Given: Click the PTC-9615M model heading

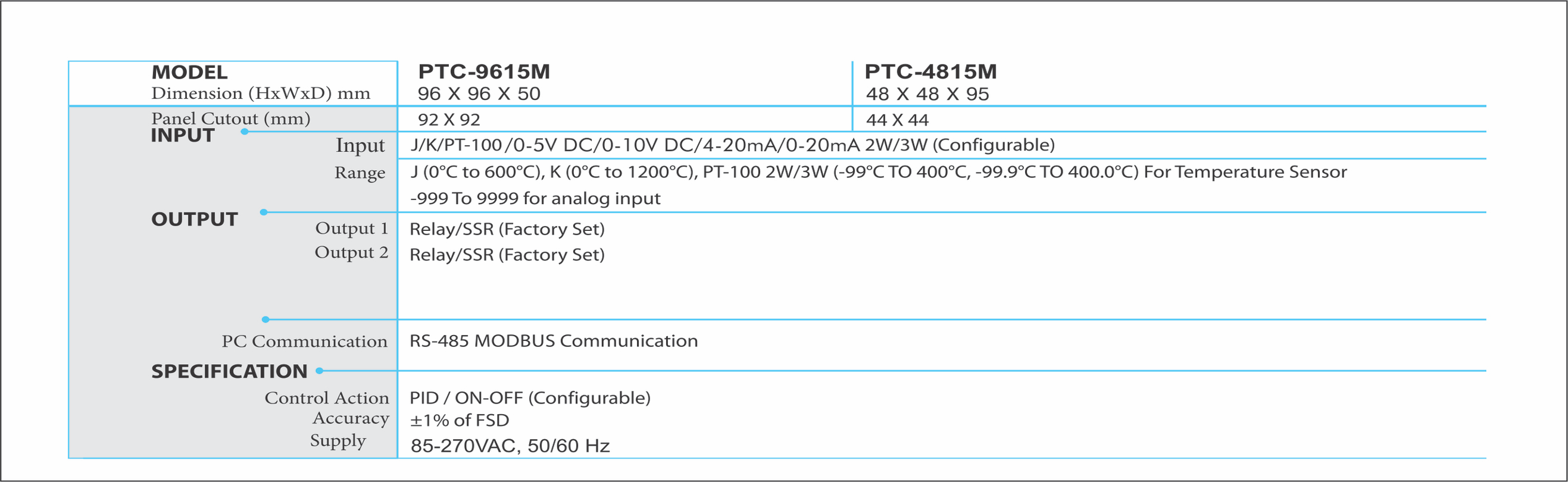Looking at the screenshot, I should (484, 71).
